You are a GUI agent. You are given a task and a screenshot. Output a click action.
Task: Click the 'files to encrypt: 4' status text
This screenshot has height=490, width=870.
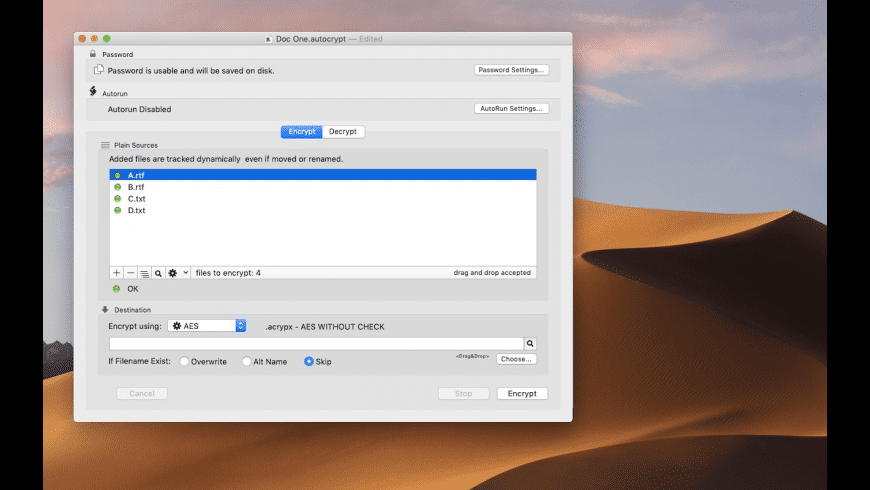[228, 273]
